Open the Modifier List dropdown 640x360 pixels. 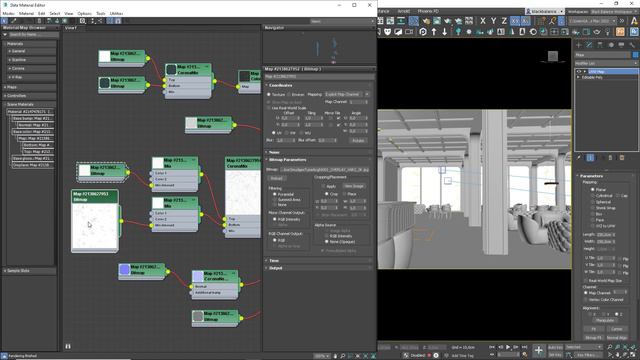[x=606, y=64]
